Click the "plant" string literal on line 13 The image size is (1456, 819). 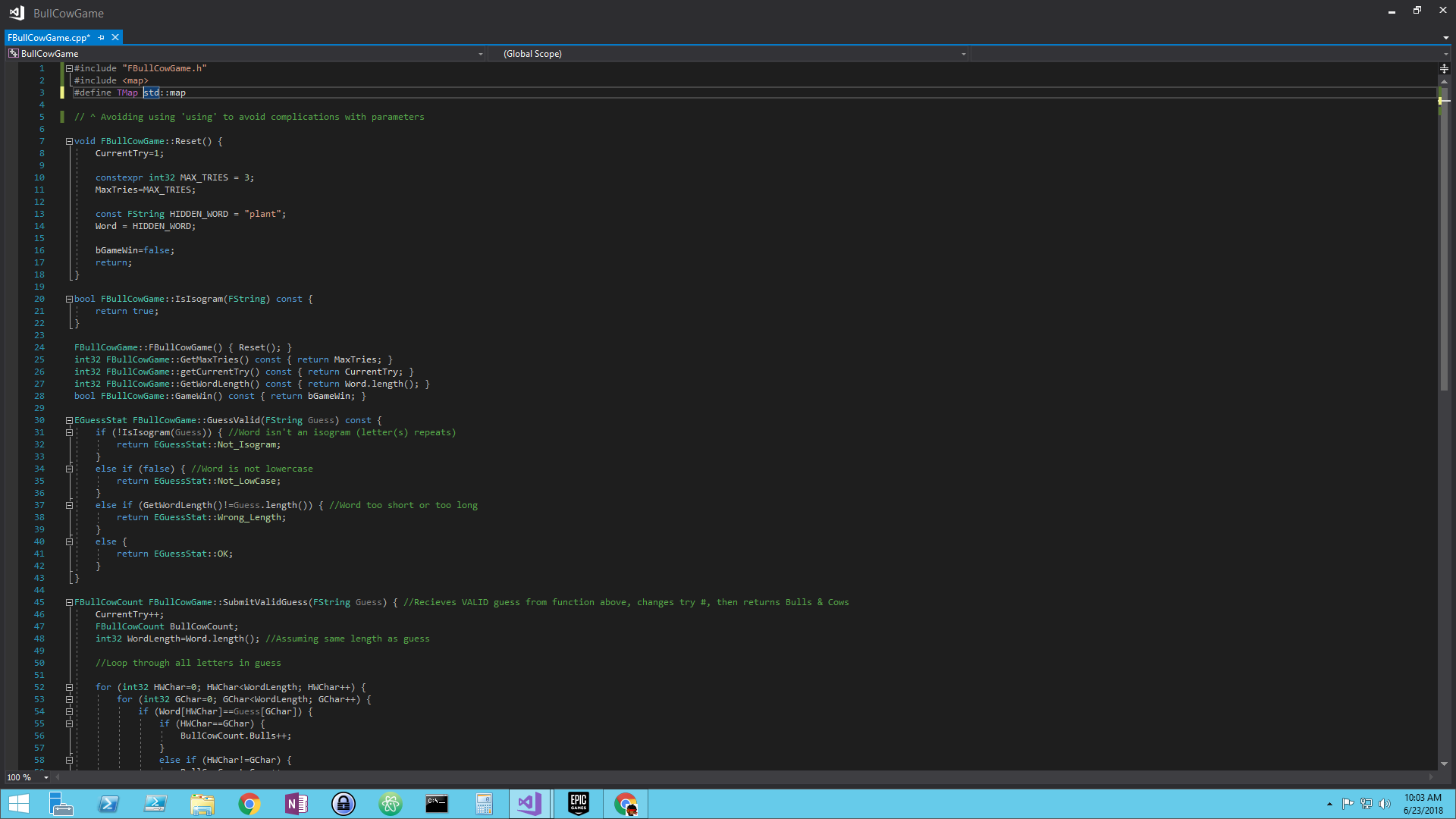click(262, 214)
